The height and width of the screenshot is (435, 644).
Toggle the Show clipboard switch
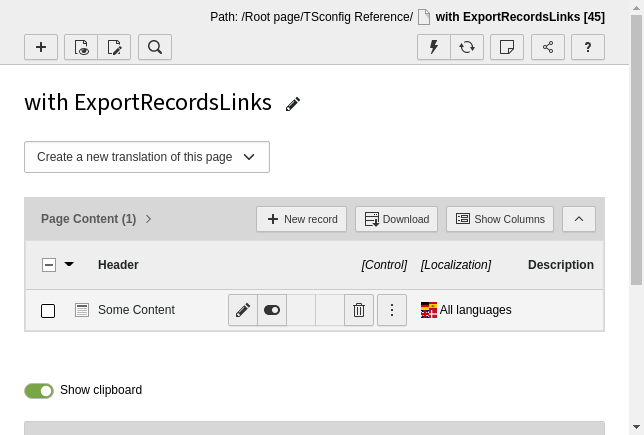point(39,390)
